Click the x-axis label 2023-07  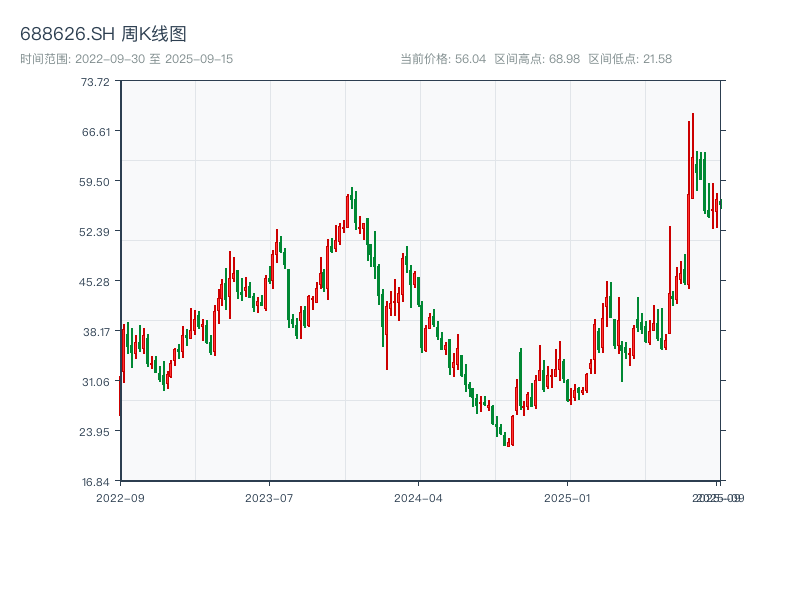pyautogui.click(x=269, y=498)
